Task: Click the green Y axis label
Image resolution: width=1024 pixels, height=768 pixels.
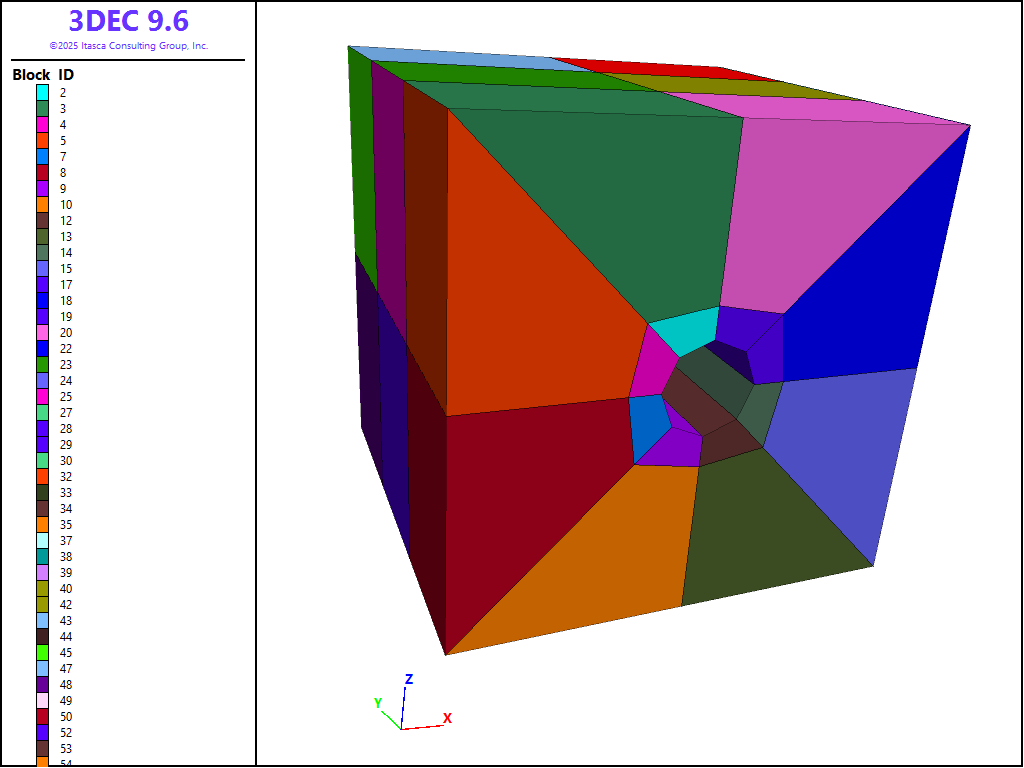Action: pyautogui.click(x=378, y=703)
